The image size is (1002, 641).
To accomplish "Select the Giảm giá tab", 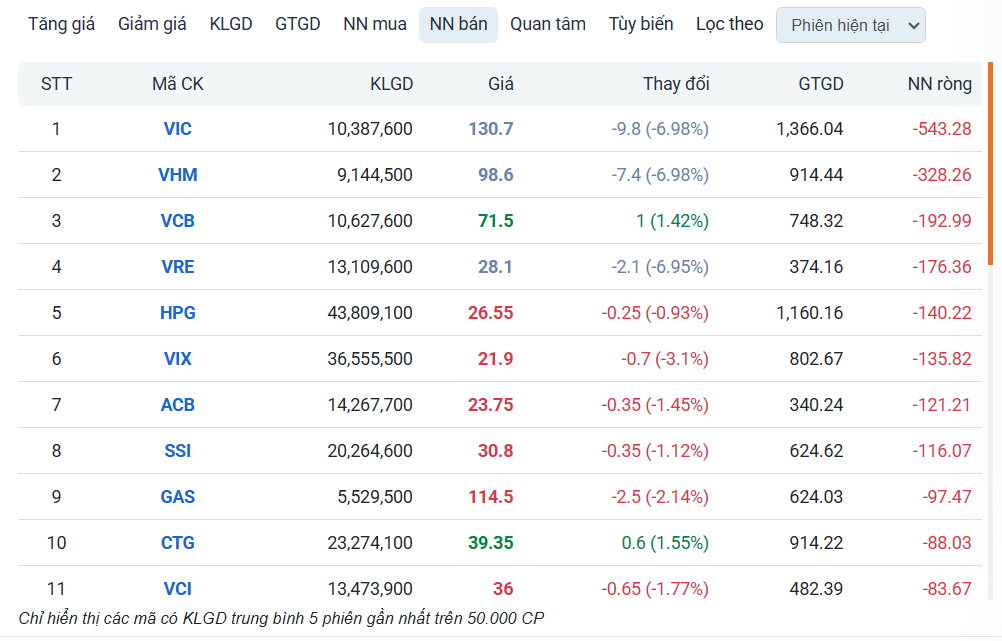I will point(152,24).
